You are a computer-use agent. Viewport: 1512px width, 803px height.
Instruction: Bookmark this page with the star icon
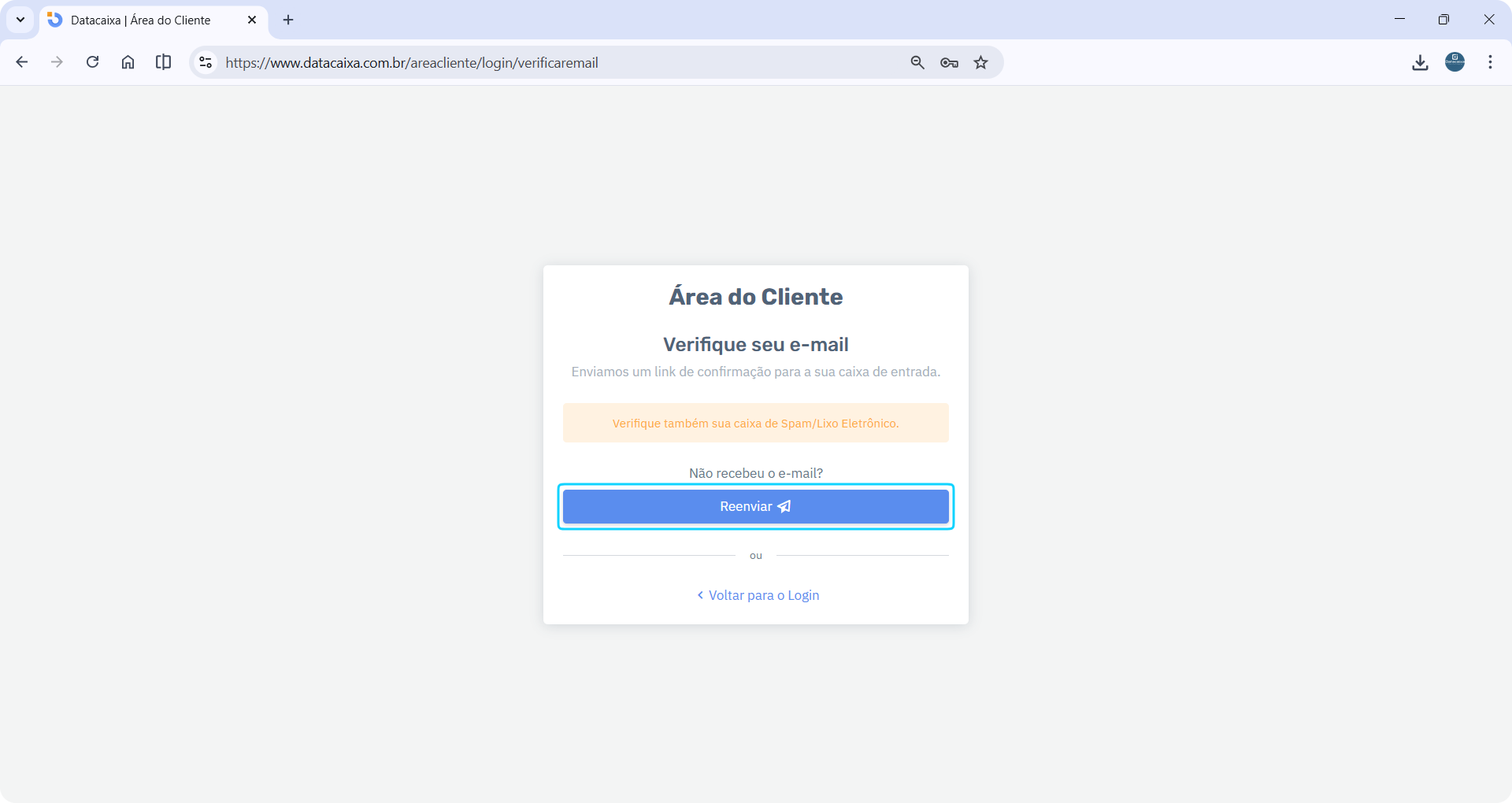980,62
